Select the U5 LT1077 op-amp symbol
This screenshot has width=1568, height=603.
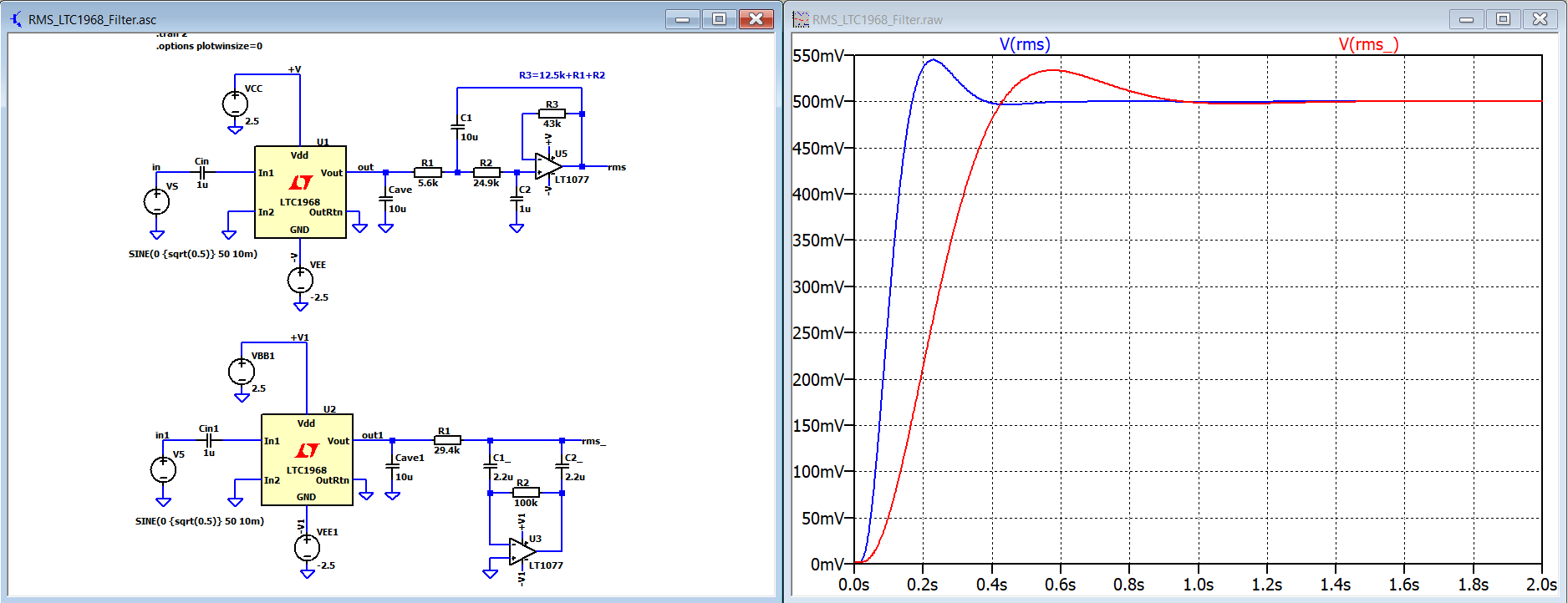[x=548, y=166]
